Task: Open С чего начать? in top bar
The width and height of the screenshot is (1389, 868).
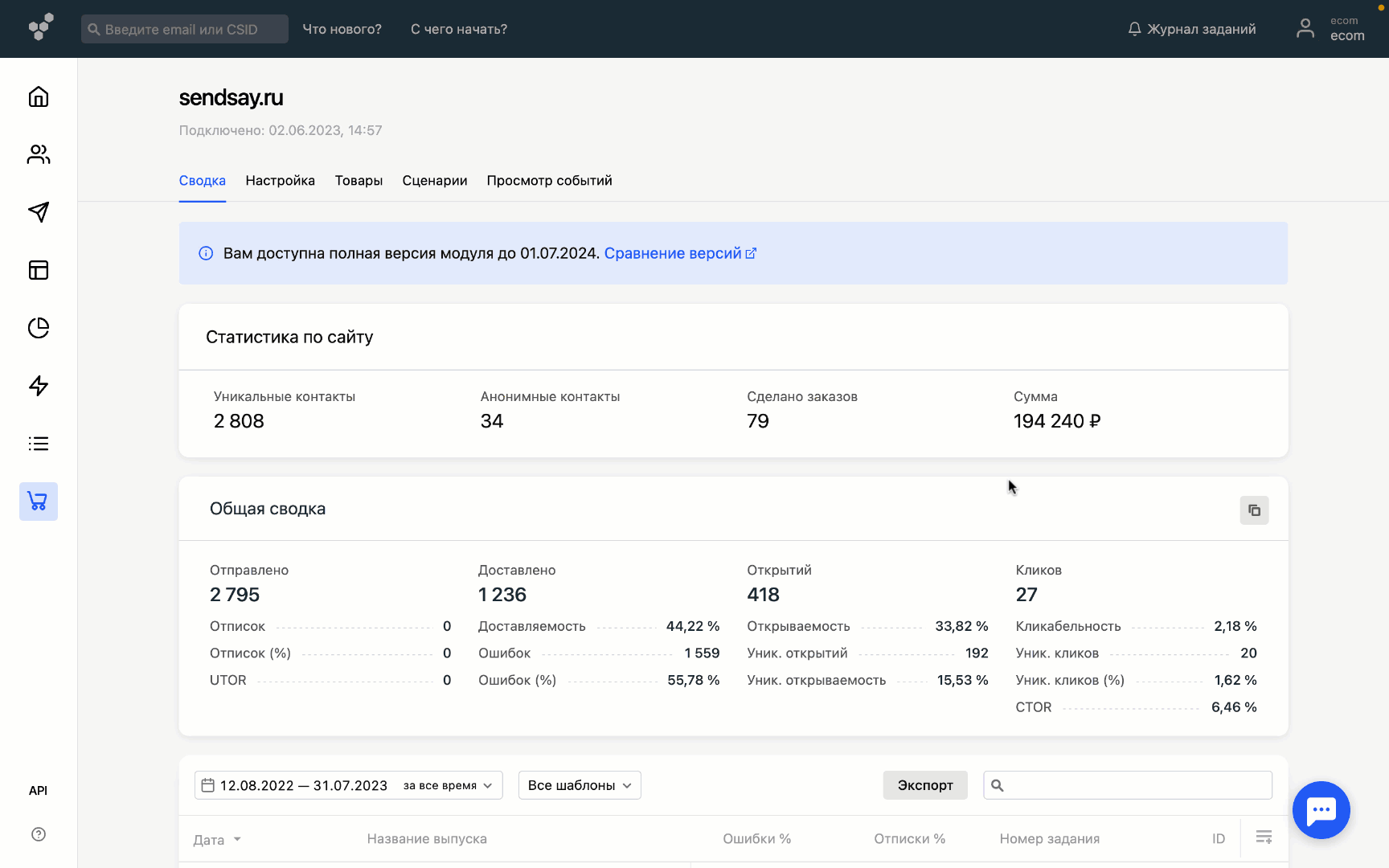Action: (x=459, y=29)
